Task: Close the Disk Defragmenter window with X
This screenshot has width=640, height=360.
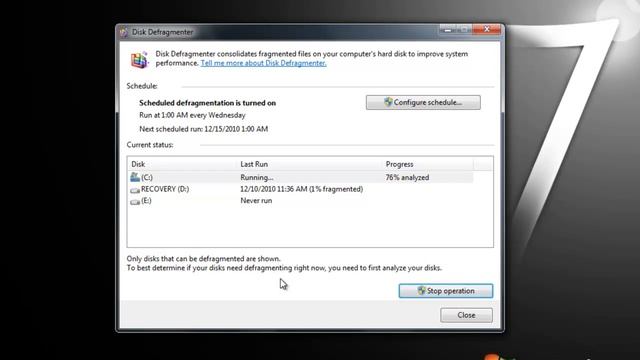Action: coord(487,29)
